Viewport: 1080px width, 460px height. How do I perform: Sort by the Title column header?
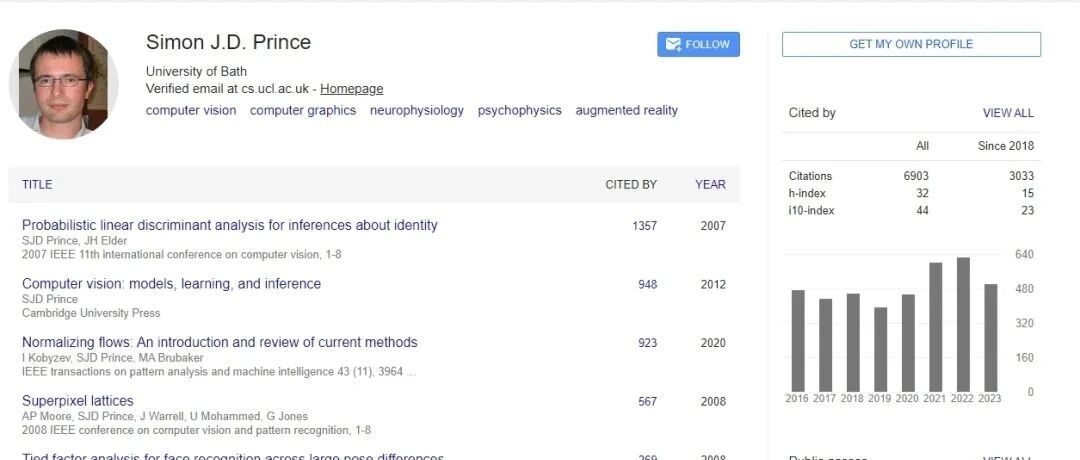(37, 185)
